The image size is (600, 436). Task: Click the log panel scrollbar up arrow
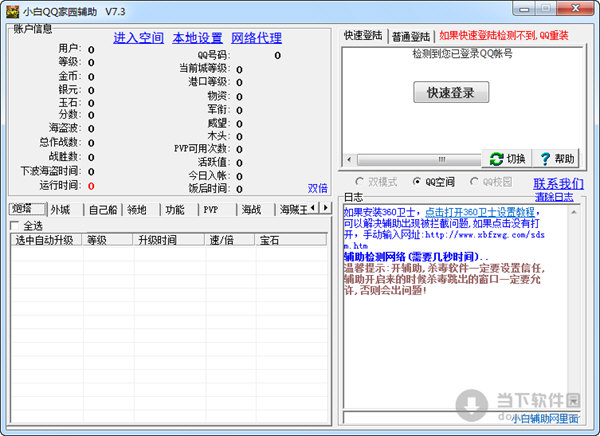574,212
